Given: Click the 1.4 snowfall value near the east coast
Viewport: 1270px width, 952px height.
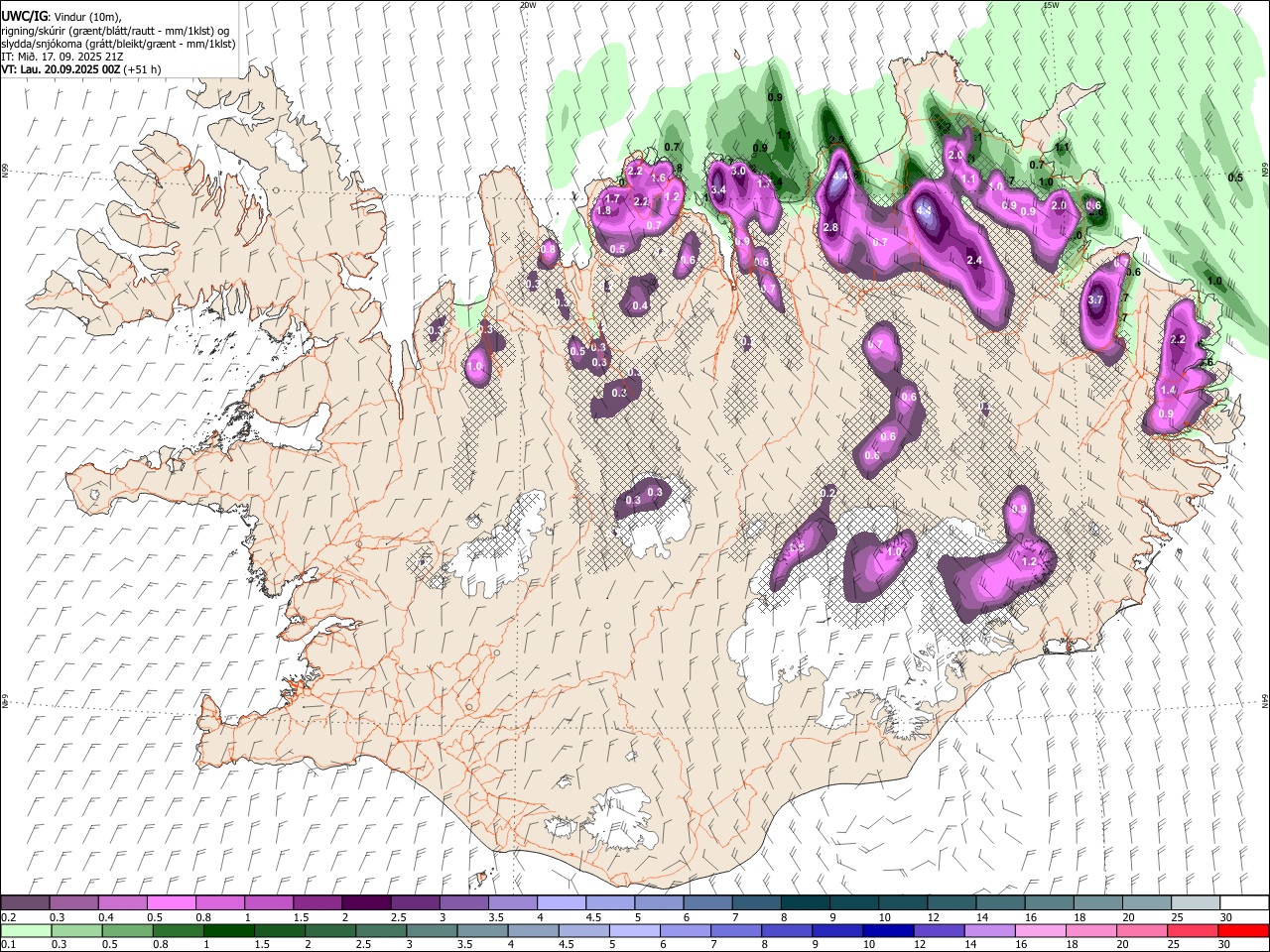Looking at the screenshot, I should [1168, 391].
